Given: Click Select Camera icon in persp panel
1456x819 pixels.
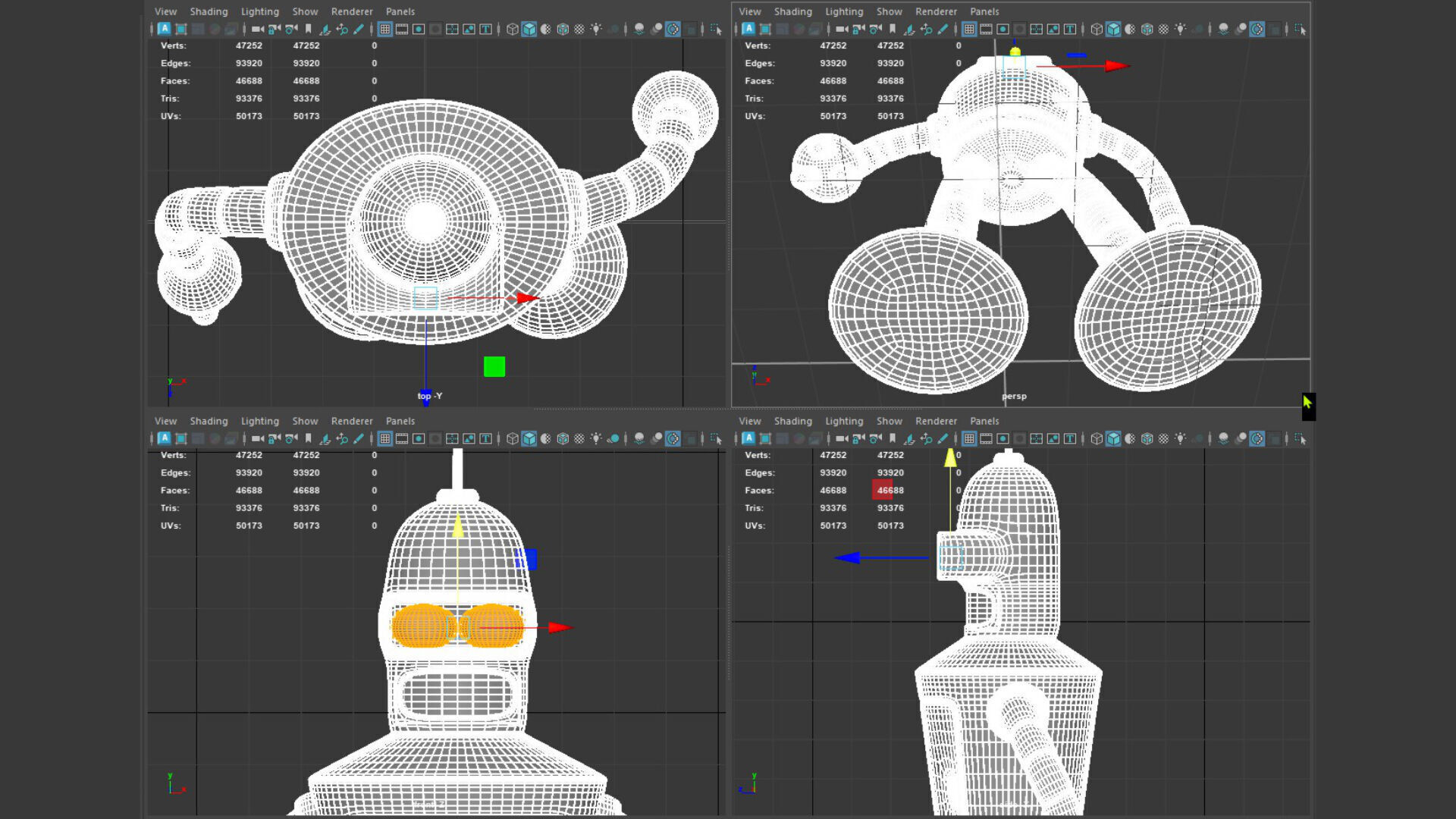Looking at the screenshot, I should 842,30.
